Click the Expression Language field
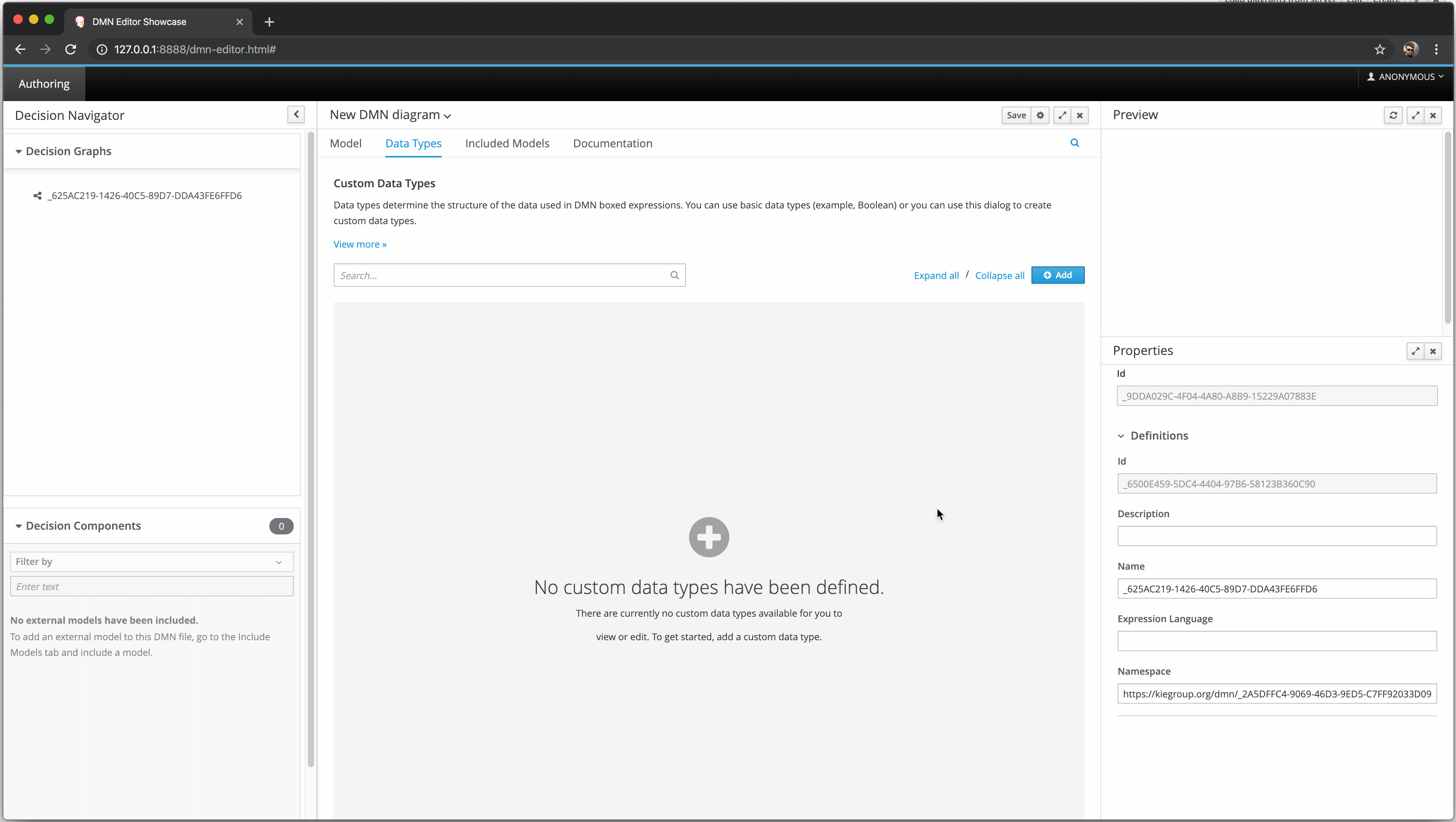 pos(1276,642)
